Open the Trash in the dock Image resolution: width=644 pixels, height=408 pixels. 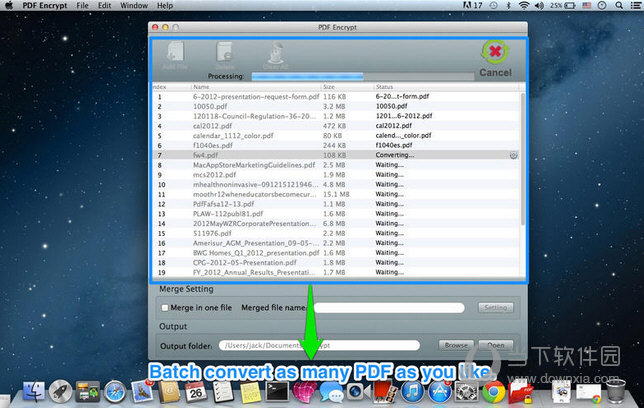(x=616, y=391)
